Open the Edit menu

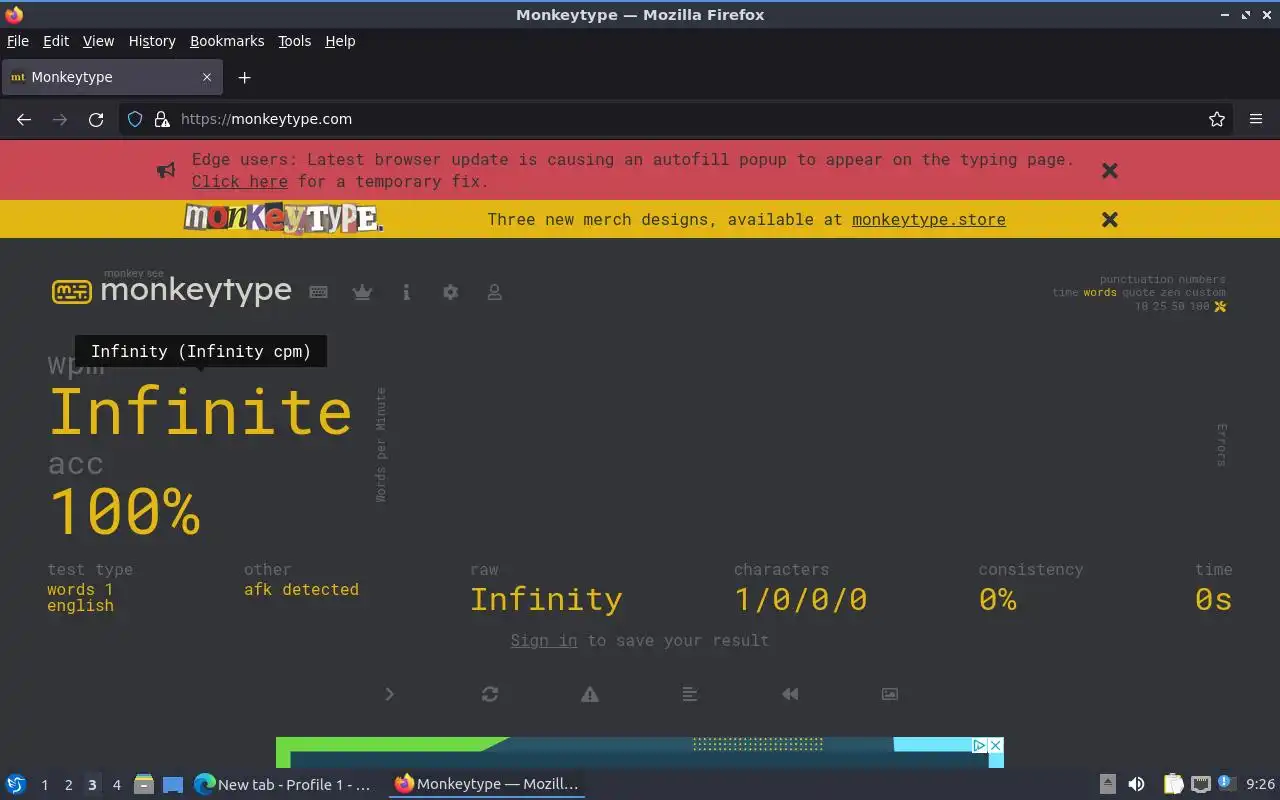tap(56, 41)
